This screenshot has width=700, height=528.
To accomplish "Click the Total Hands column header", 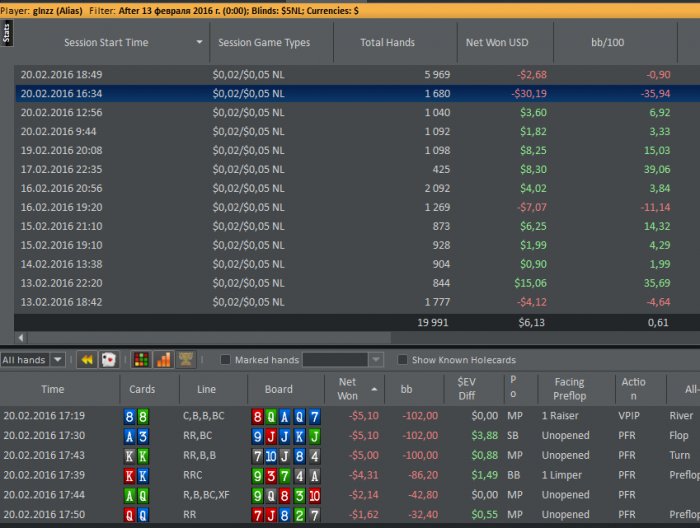I will [387, 43].
